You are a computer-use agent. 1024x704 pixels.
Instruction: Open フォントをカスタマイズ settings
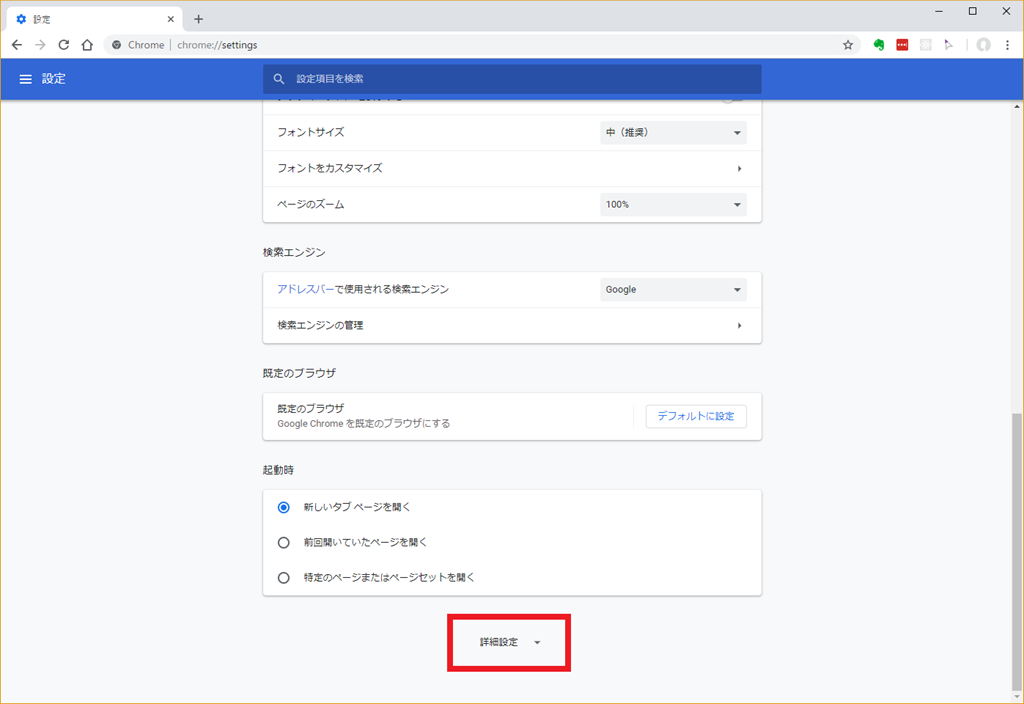(512, 168)
